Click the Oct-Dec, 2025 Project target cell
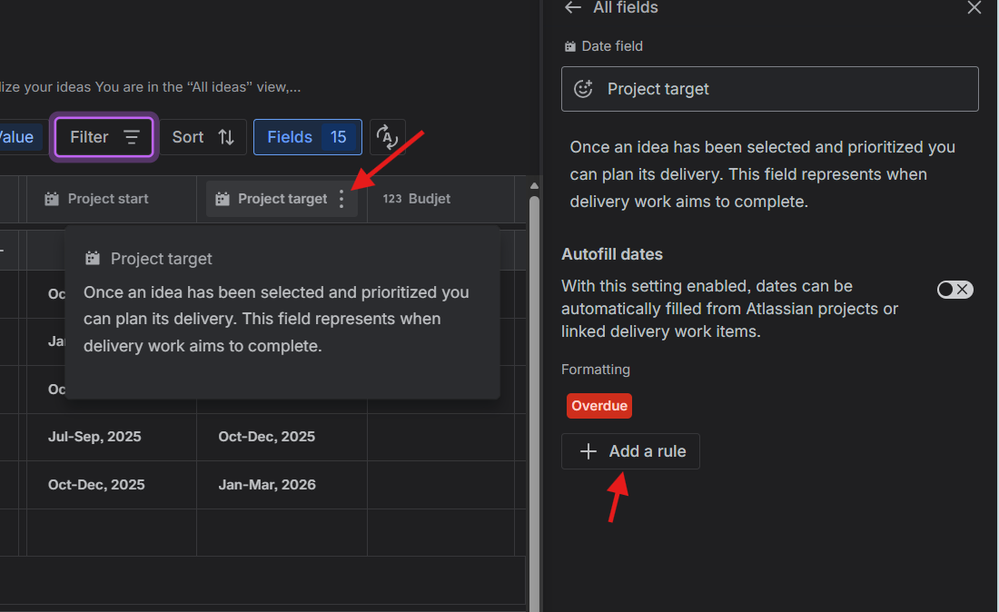The width and height of the screenshot is (999, 612). [x=282, y=437]
